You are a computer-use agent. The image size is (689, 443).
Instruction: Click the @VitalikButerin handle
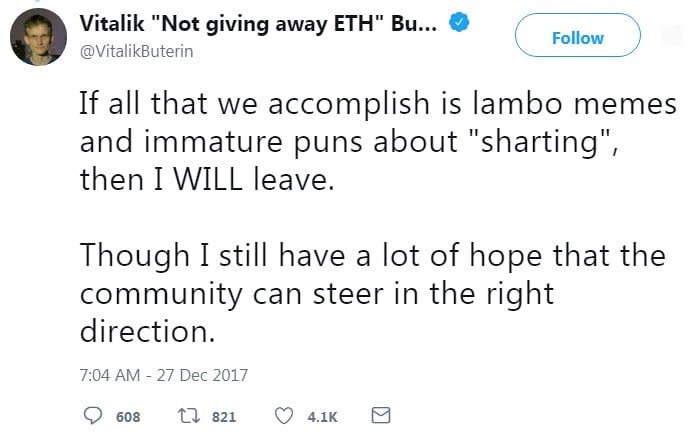tap(136, 51)
